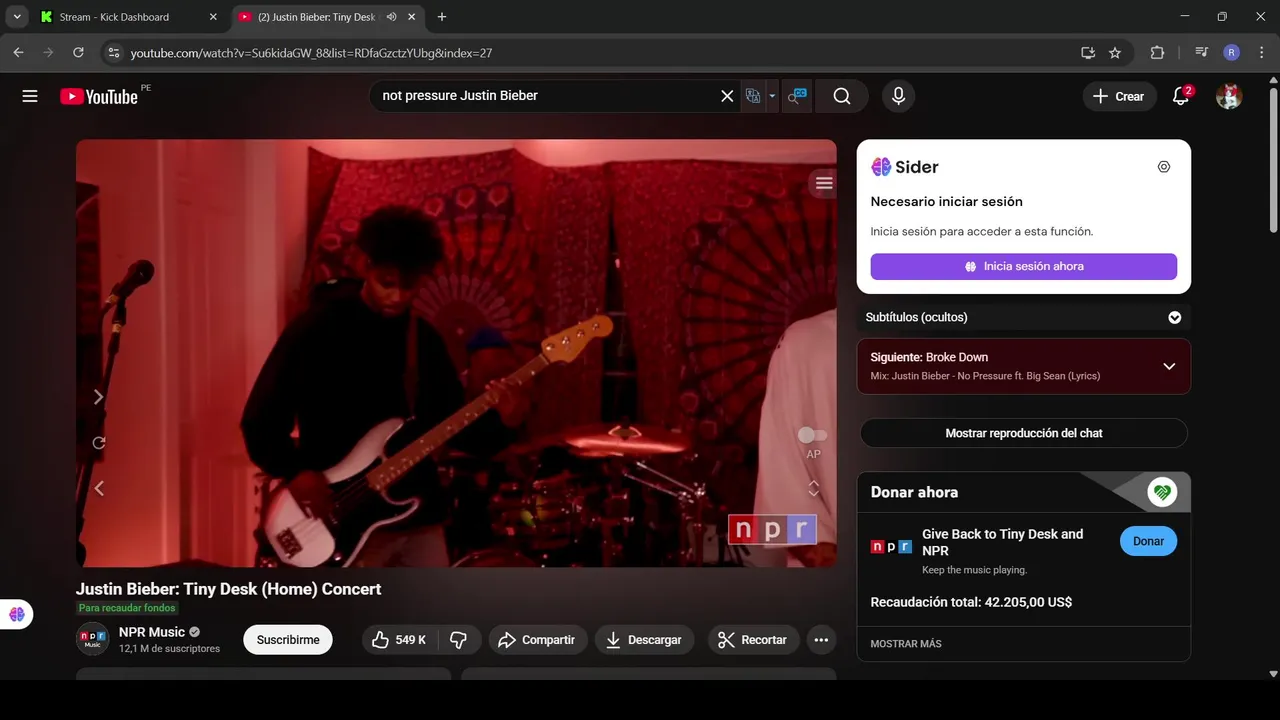The height and width of the screenshot is (720, 1280).
Task: Like the video with thumbs up
Action: coord(399,640)
